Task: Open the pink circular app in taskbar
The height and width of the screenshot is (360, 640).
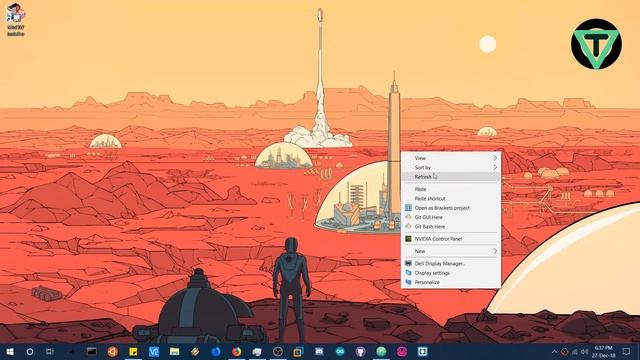Action: click(x=402, y=351)
